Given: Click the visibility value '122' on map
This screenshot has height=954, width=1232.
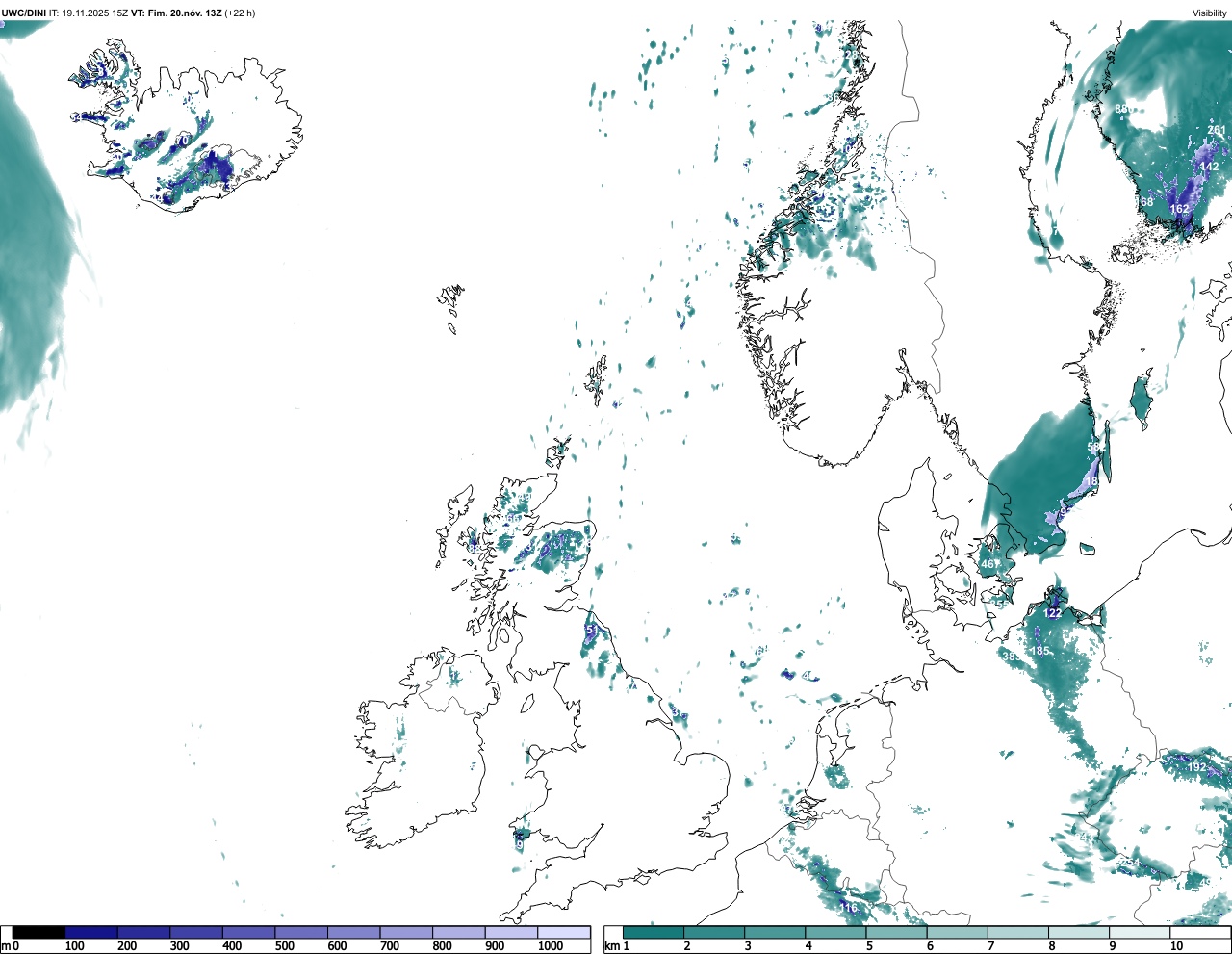Looking at the screenshot, I should 1052,613.
